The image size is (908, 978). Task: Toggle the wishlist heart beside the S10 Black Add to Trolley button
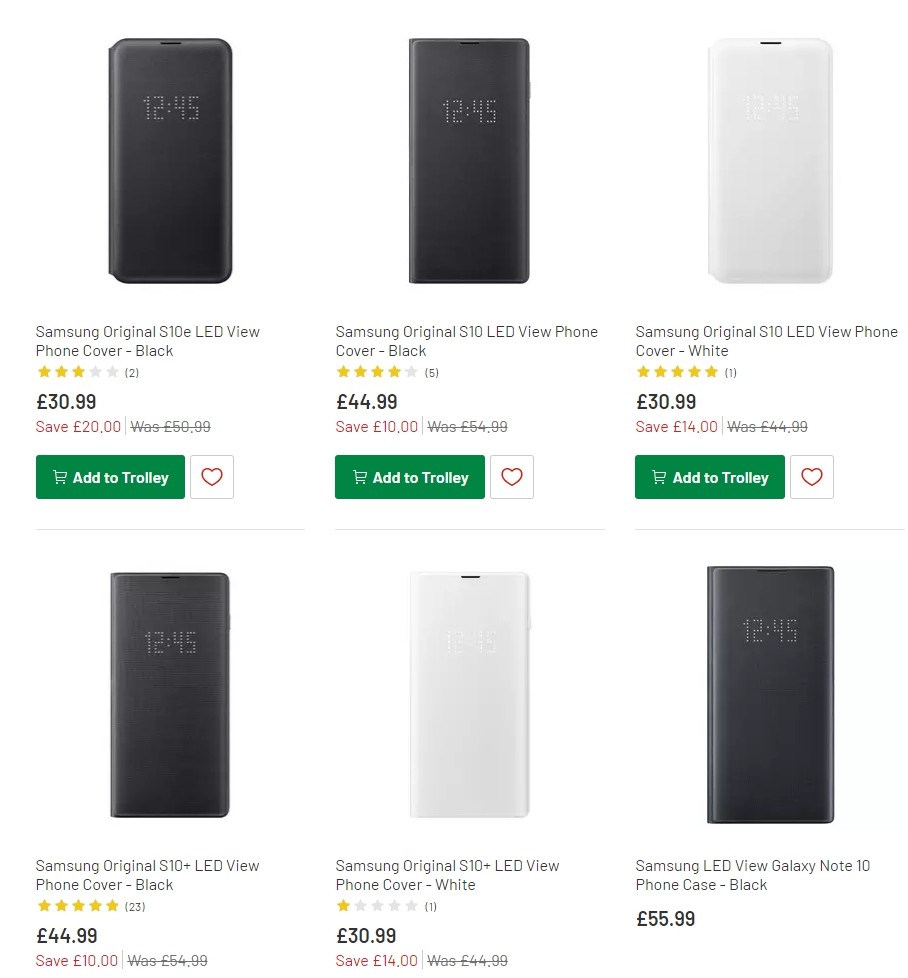pyautogui.click(x=512, y=477)
